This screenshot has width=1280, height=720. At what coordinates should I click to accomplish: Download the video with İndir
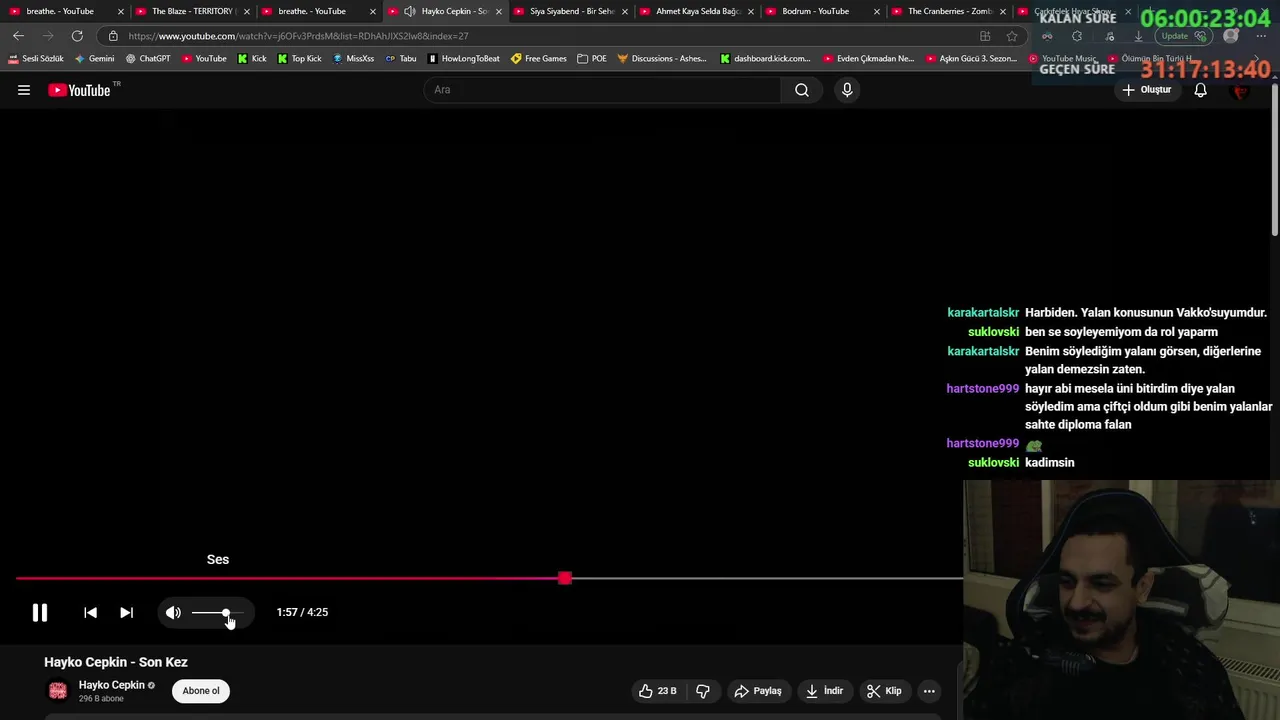pyautogui.click(x=825, y=691)
